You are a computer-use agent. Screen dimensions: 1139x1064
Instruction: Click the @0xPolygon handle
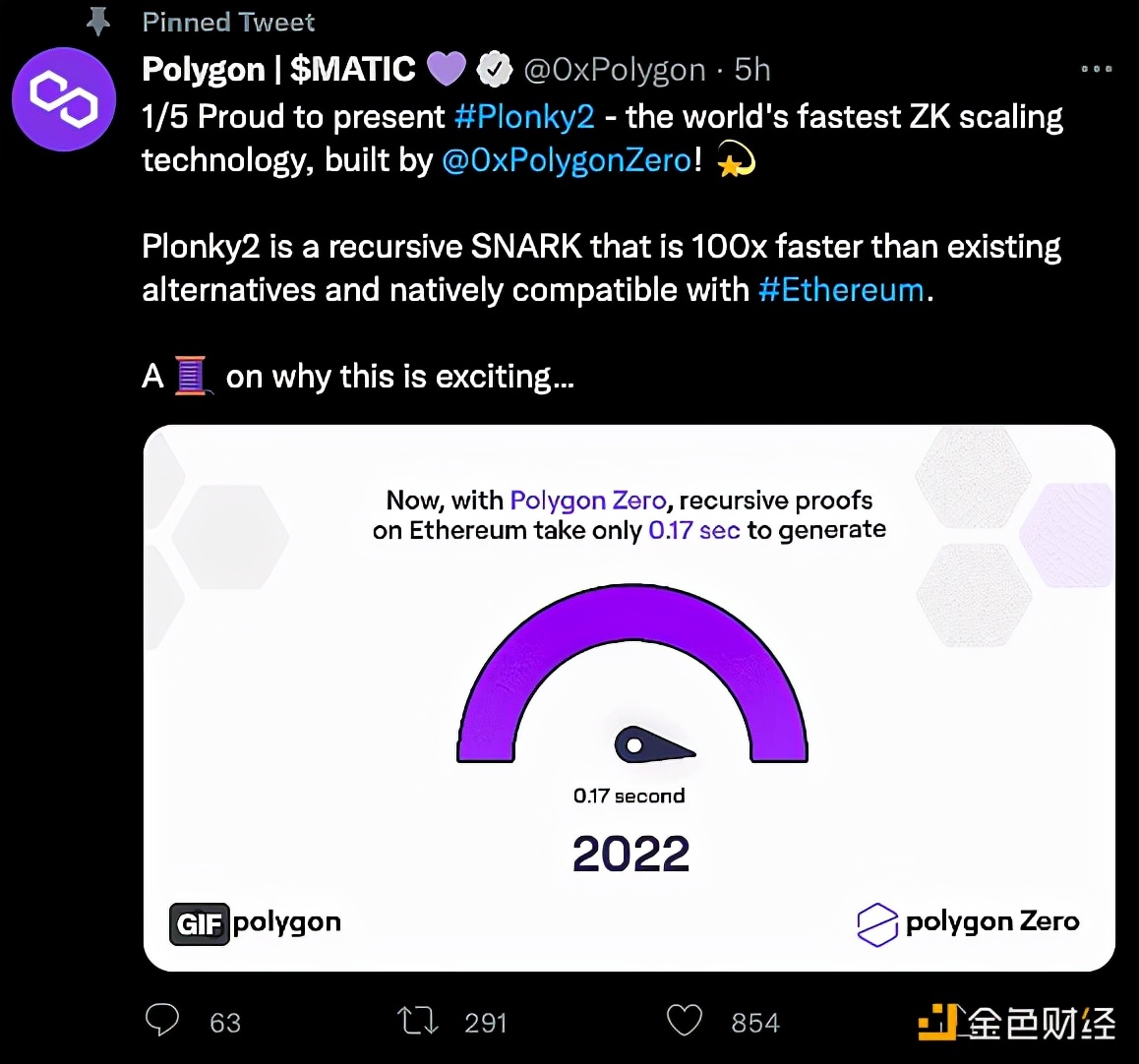tap(615, 70)
